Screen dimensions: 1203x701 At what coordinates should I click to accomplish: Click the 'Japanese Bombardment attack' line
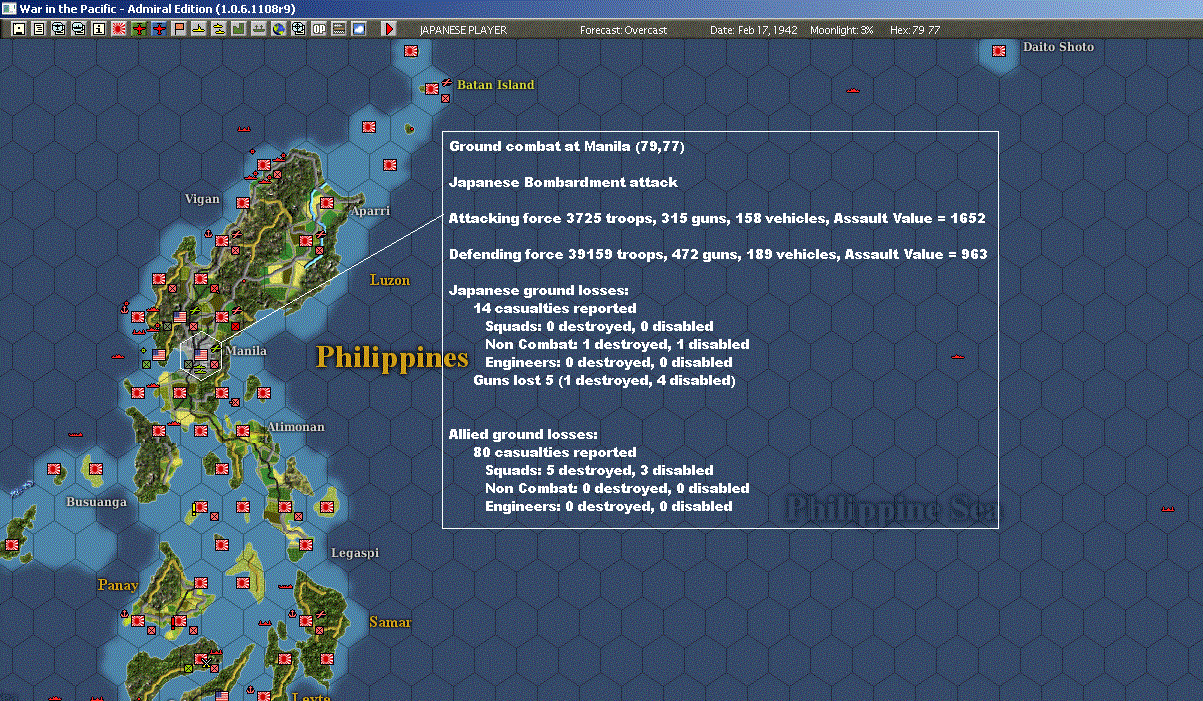point(563,182)
